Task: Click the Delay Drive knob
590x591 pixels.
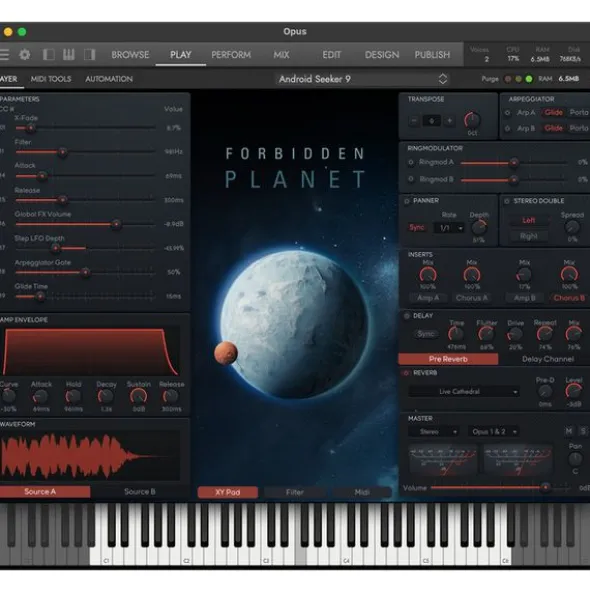Action: pos(515,334)
